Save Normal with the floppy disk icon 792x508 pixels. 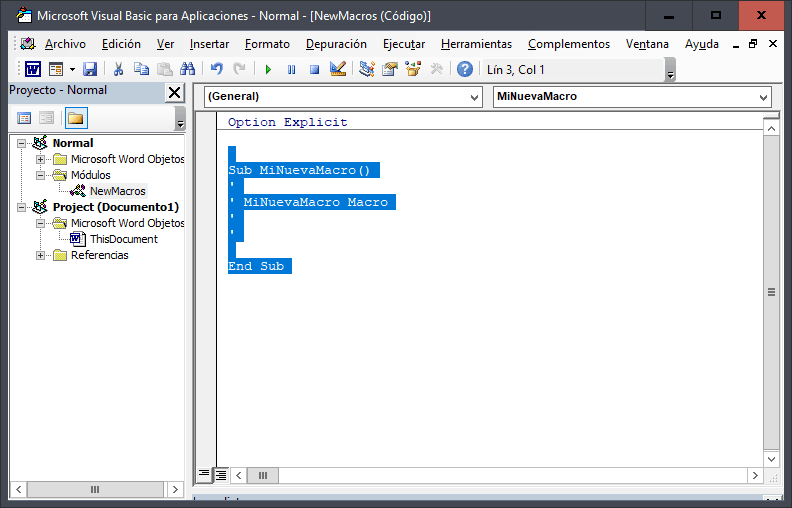90,69
